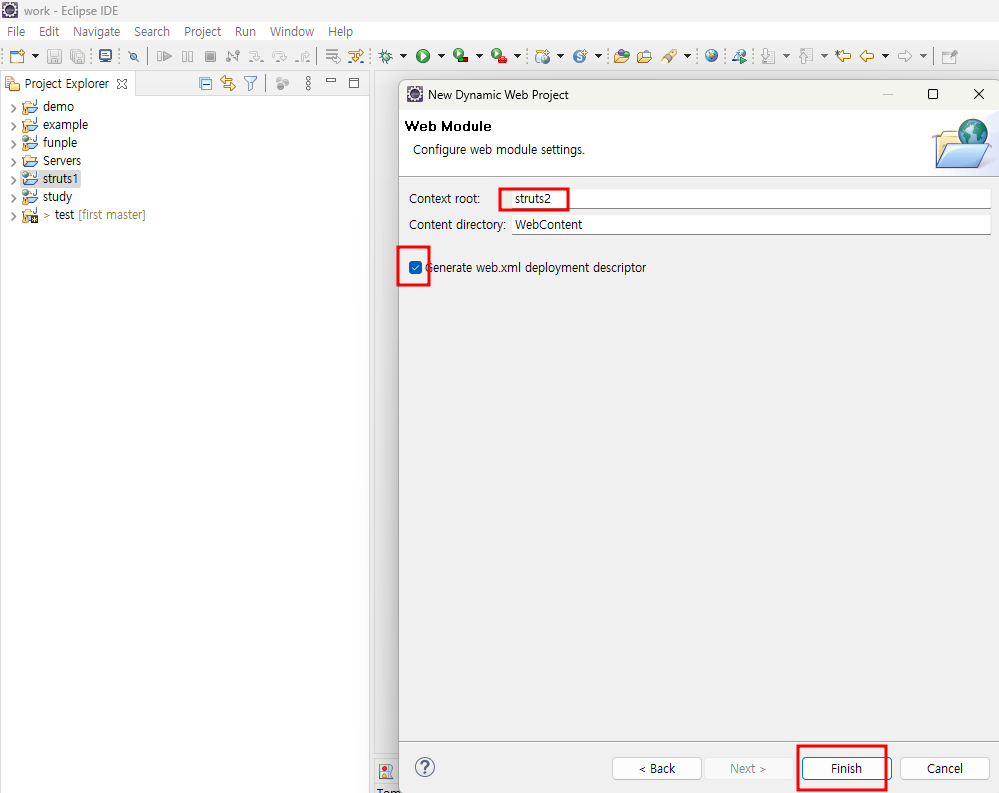Open the Web Browser globe icon

(711, 56)
